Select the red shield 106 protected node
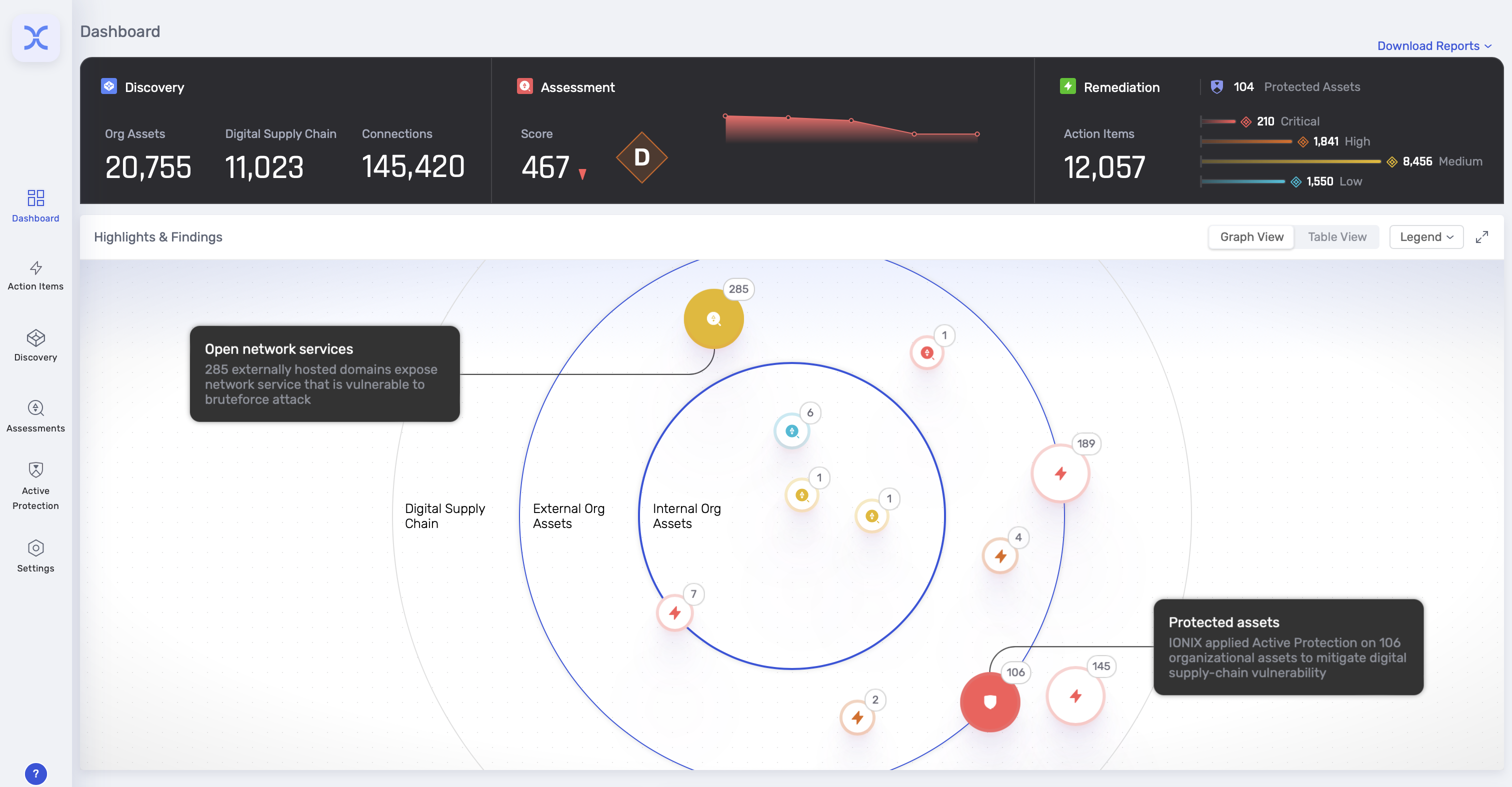The width and height of the screenshot is (1512, 787). pyautogui.click(x=990, y=702)
